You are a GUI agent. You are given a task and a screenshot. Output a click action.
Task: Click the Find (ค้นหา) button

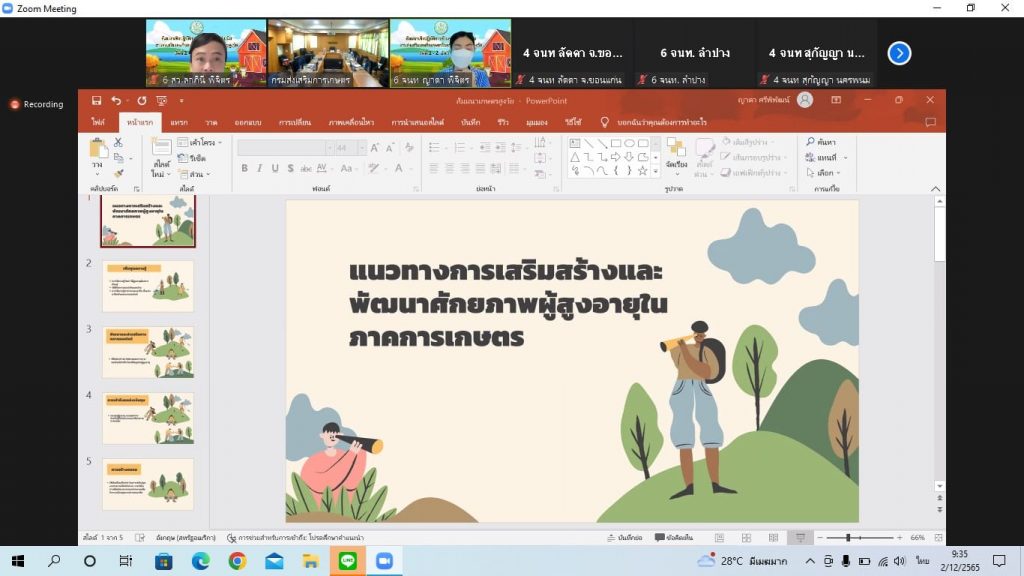pyautogui.click(x=822, y=143)
